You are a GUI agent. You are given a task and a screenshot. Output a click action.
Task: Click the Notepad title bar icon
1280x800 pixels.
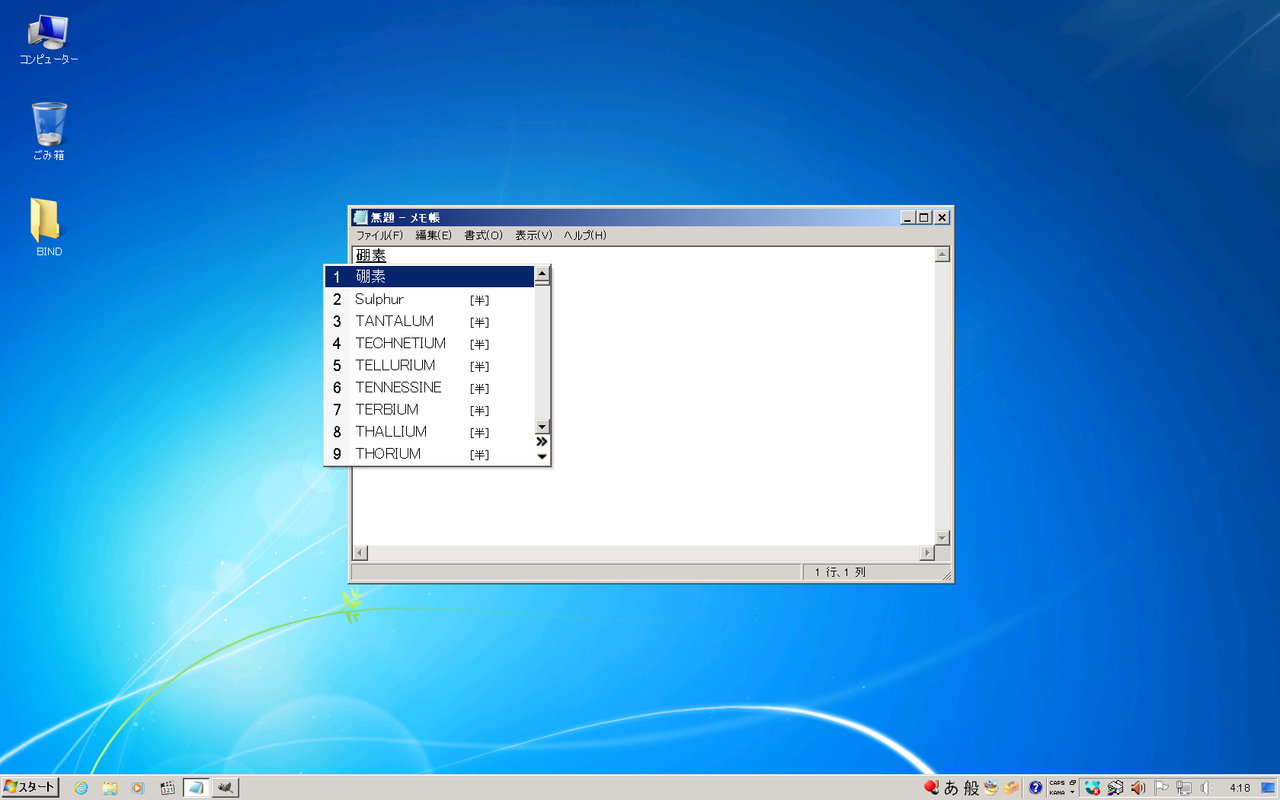tap(360, 217)
